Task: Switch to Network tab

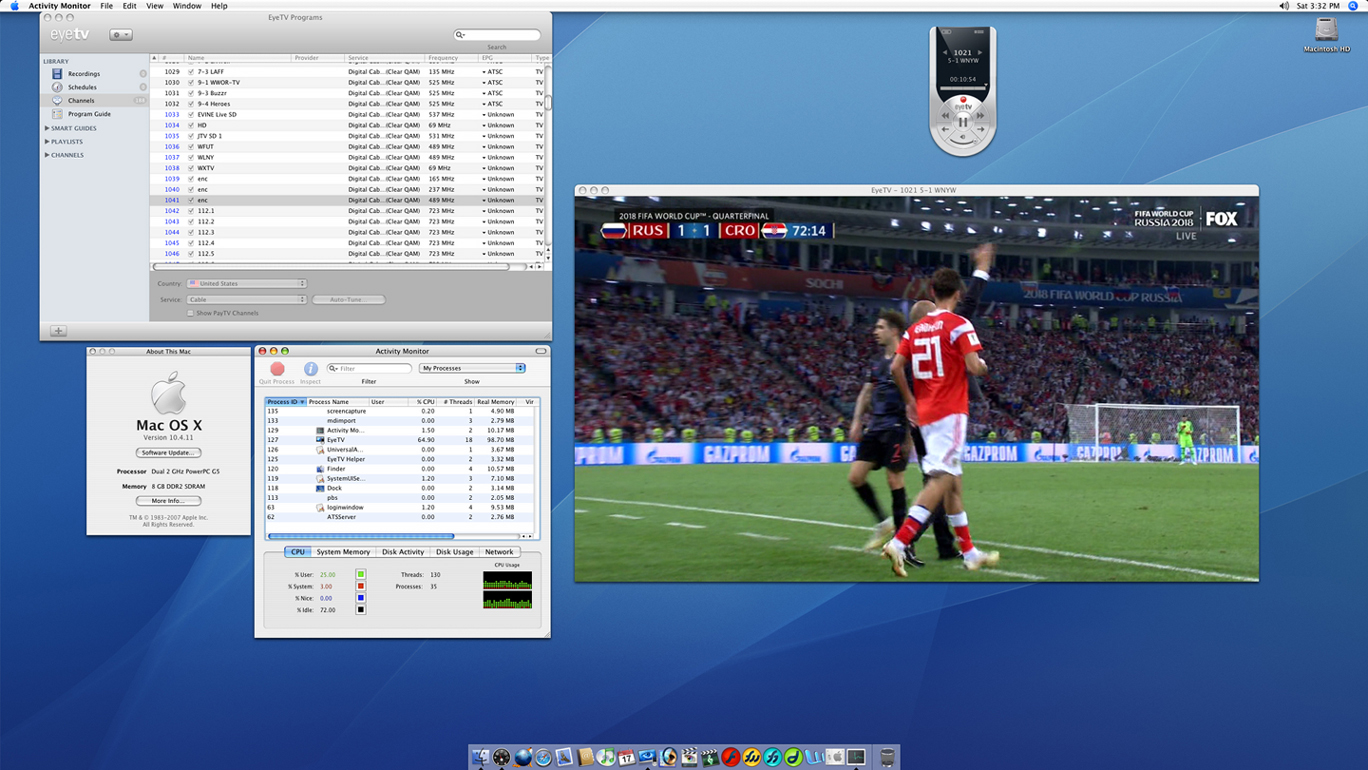Action: pyautogui.click(x=499, y=552)
